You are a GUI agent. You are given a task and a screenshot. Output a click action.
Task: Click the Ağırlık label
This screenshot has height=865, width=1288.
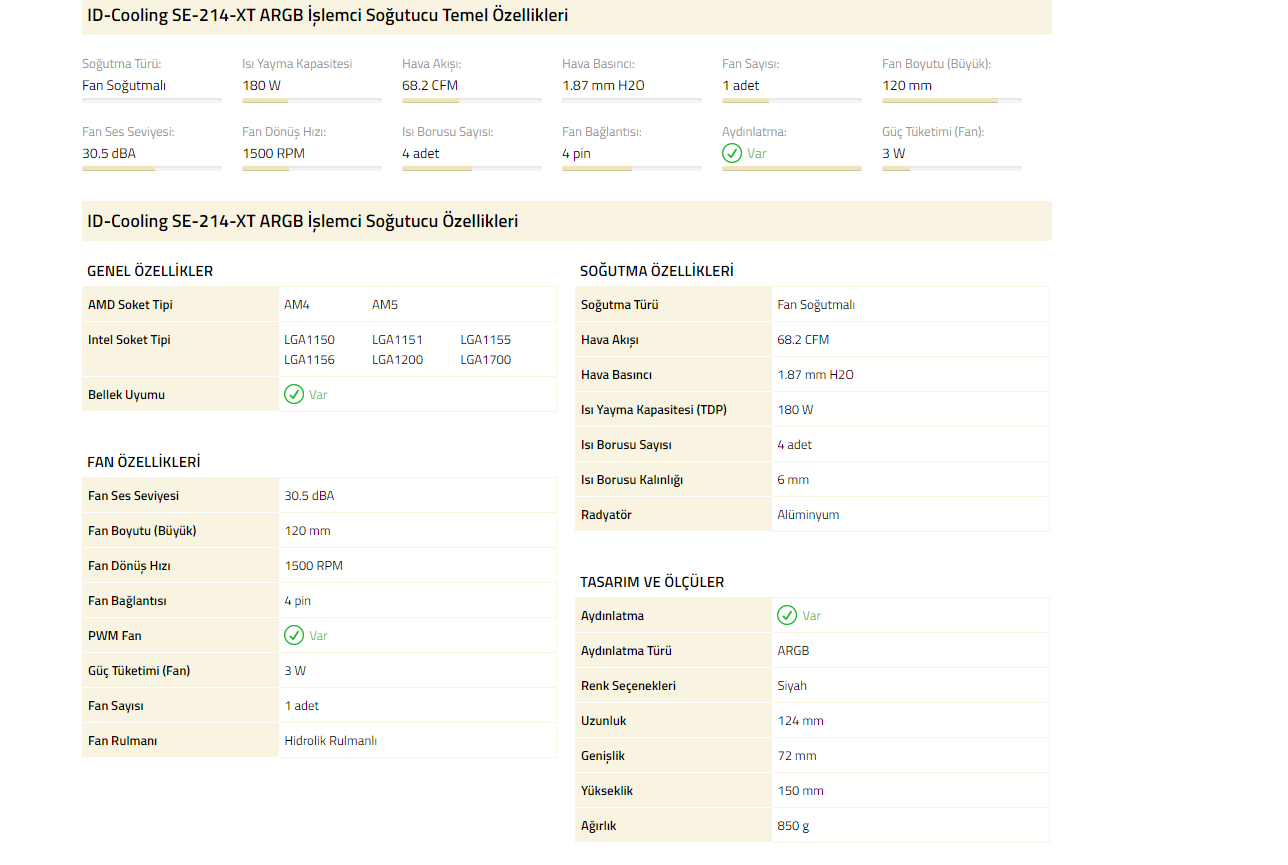coord(599,825)
